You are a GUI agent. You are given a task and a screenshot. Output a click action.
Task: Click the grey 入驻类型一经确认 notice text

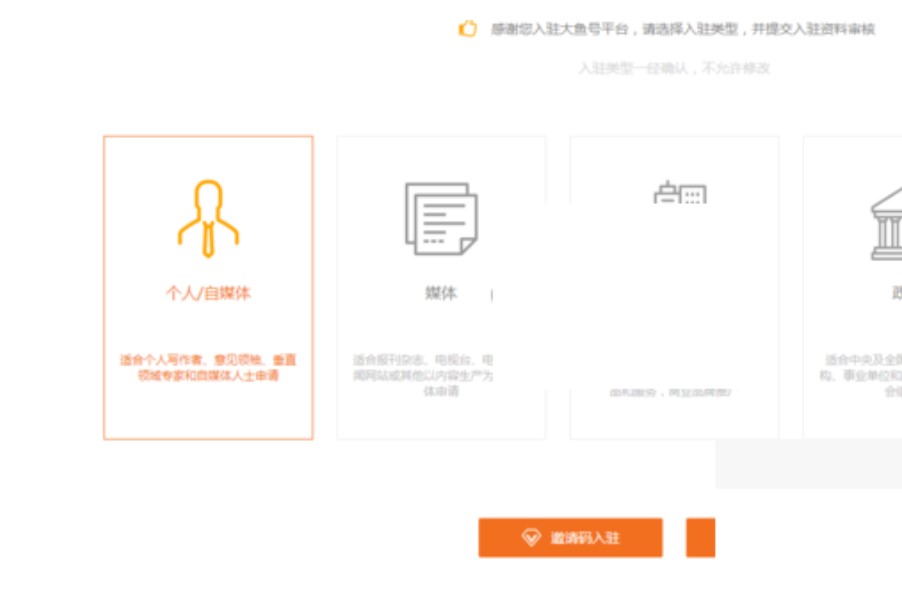(x=674, y=68)
